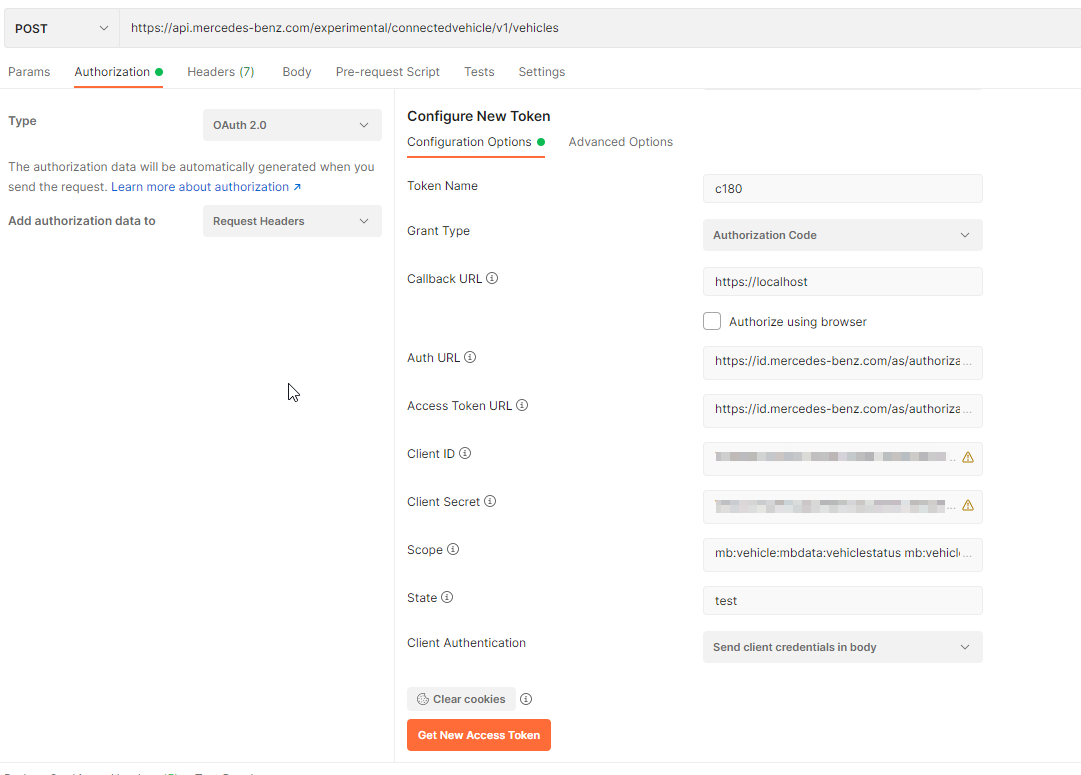Open the Pre-request Script tab
The width and height of the screenshot is (1081, 775).
tap(387, 72)
